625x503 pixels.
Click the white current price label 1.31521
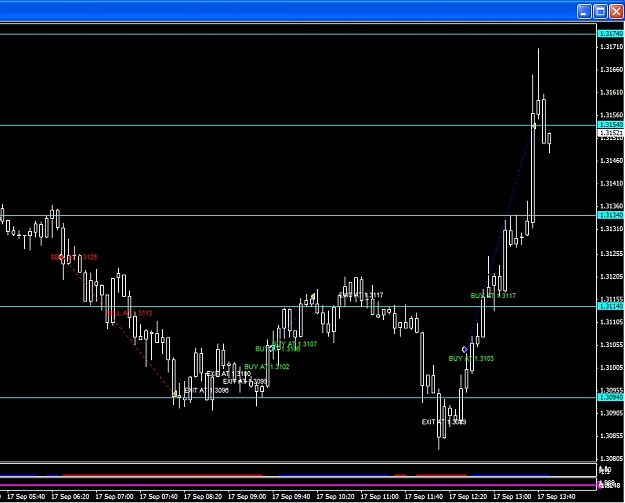click(x=611, y=133)
